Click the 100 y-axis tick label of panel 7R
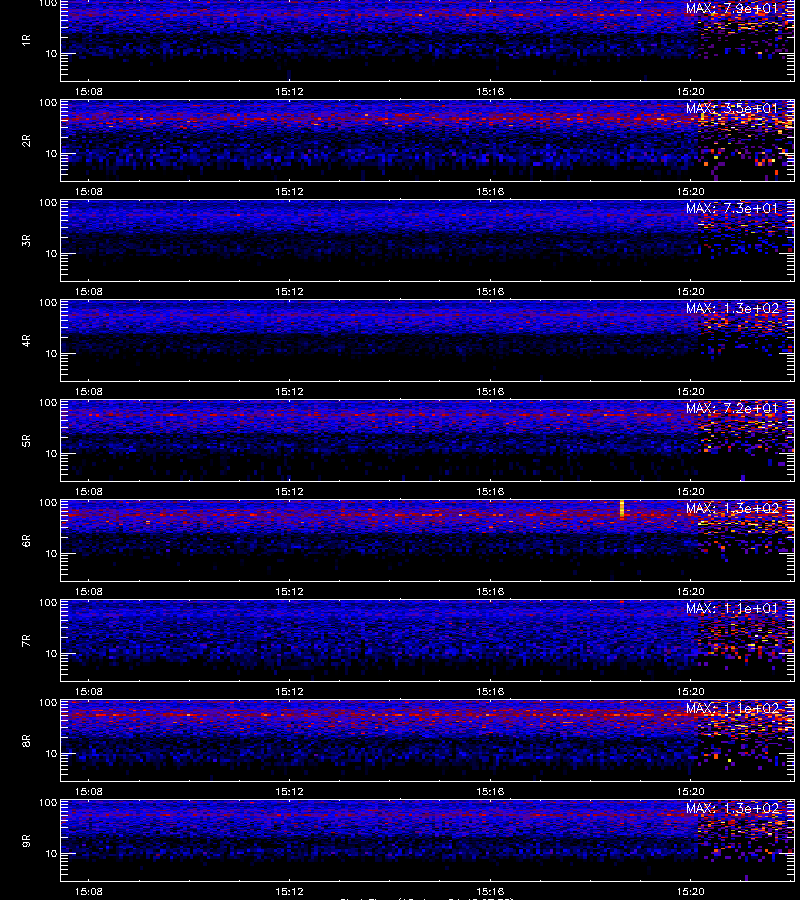Viewport: 800px width, 900px height. coord(48,603)
